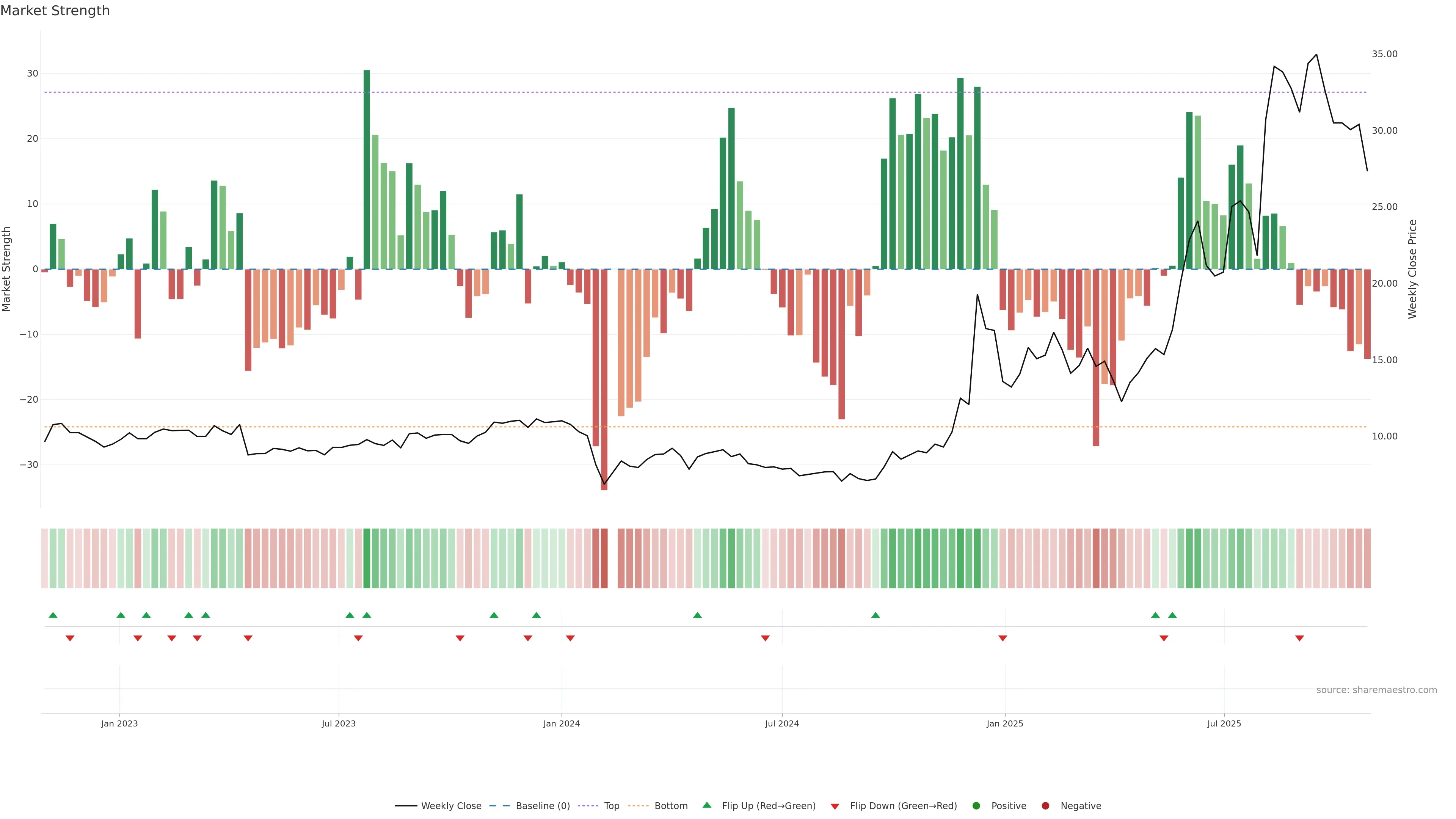
Task: Click the Jul 2025 x-axis label
Action: [1224, 723]
